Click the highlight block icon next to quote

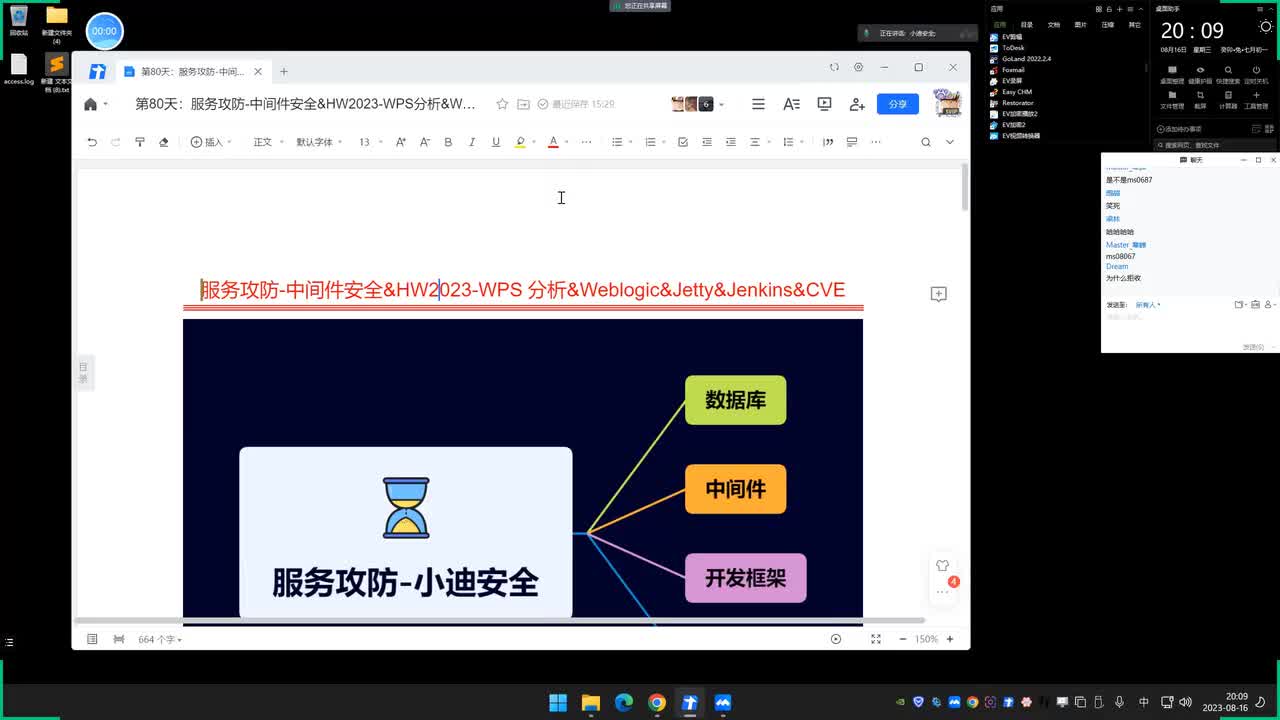(852, 142)
